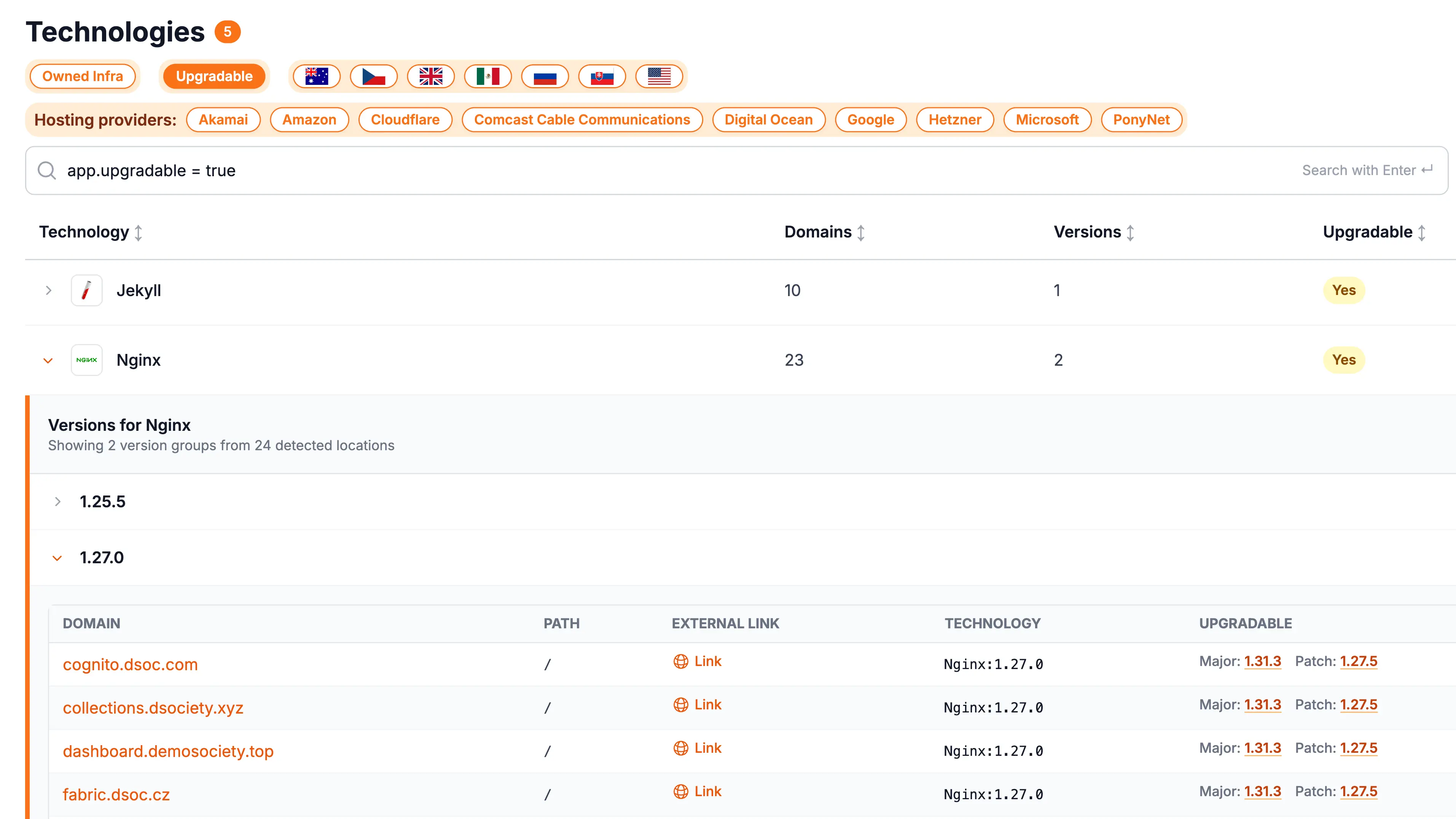Toggle Google hosting provider filter

point(871,120)
